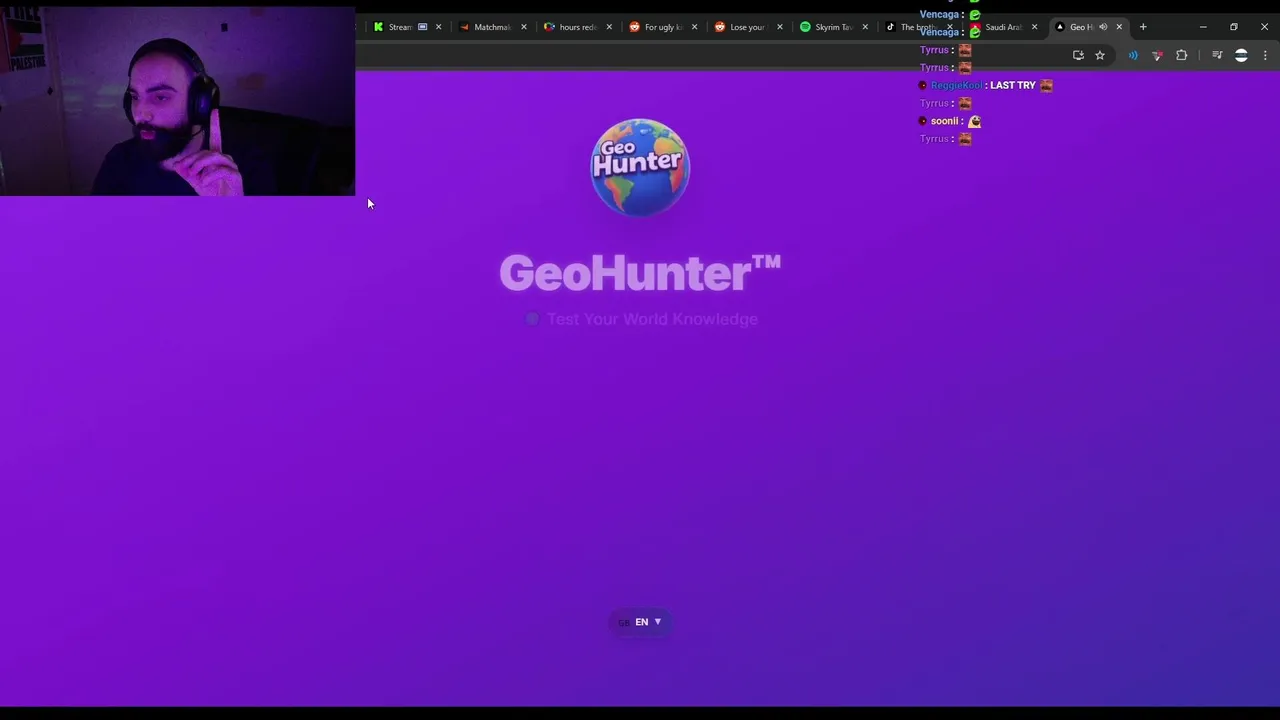Close the Matchmaking tab
The image size is (1280, 720).
(523, 27)
